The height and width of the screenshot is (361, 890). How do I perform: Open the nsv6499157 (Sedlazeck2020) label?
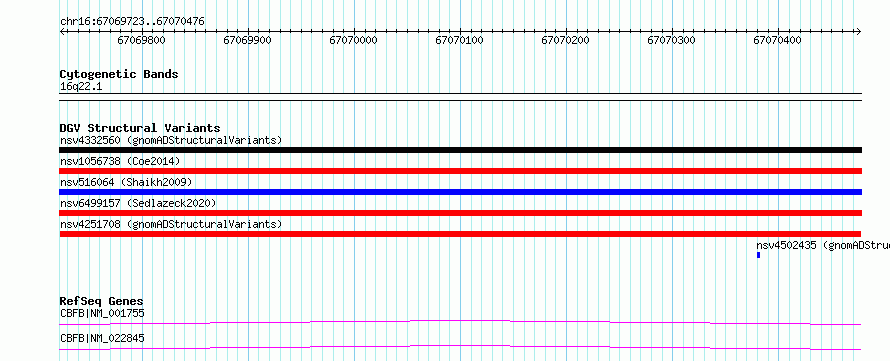(x=138, y=203)
